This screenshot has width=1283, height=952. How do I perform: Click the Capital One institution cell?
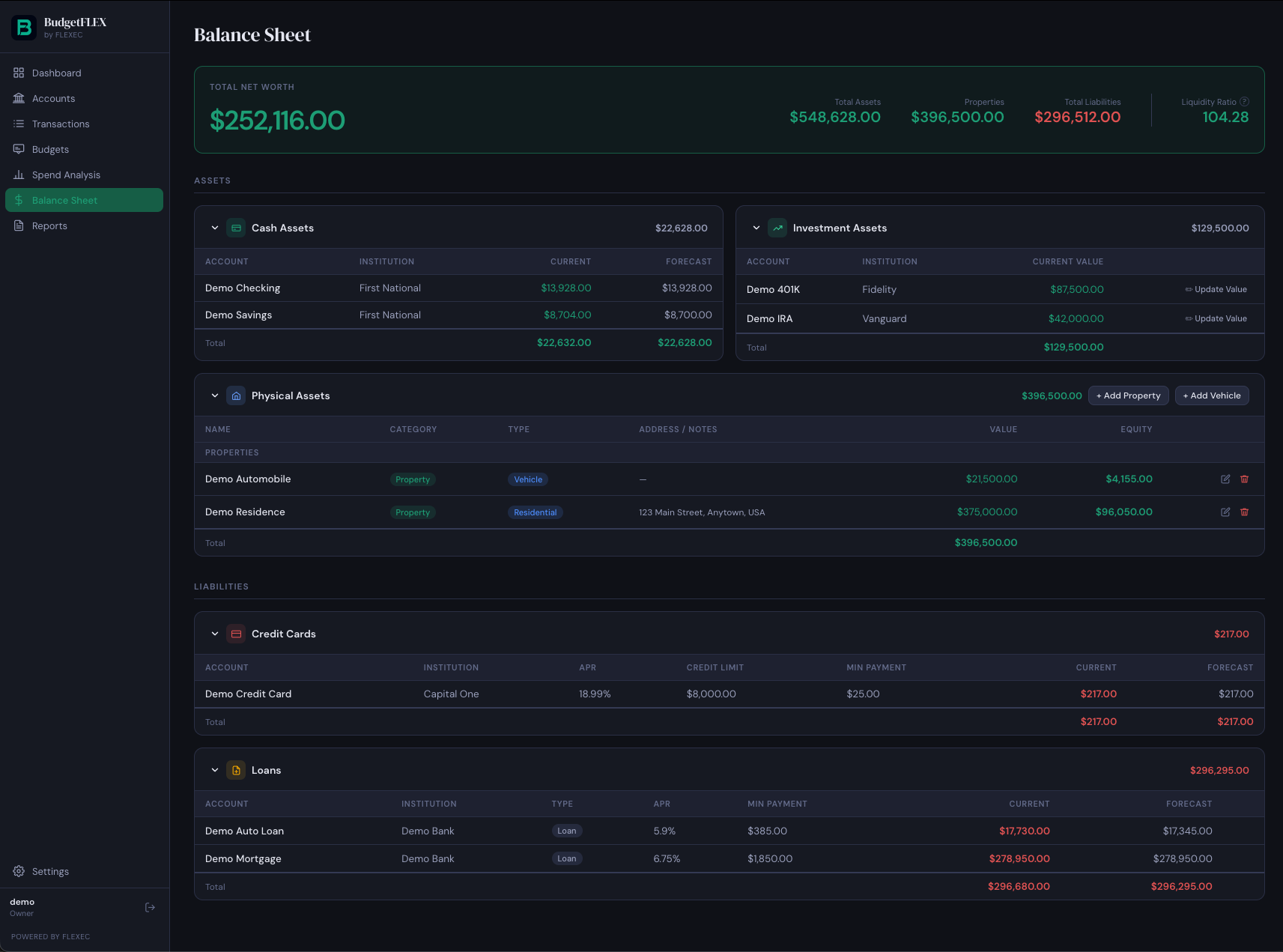451,694
